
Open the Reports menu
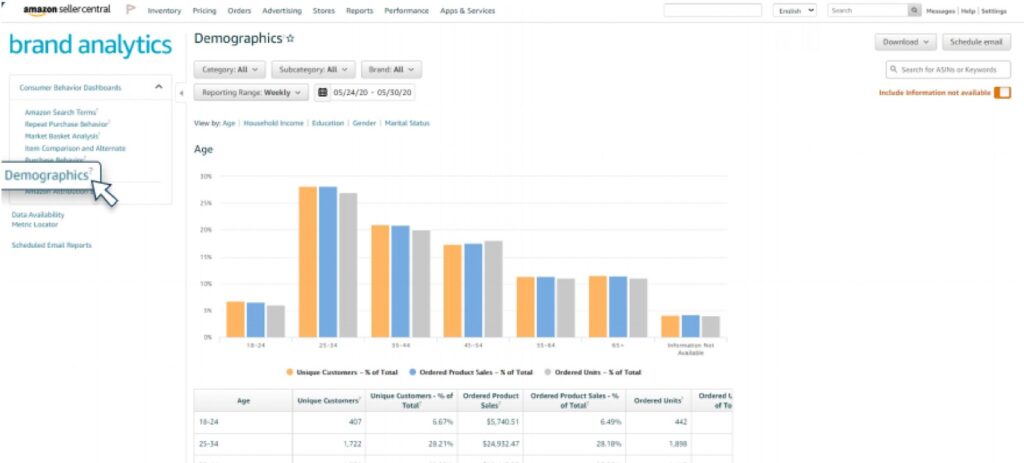[360, 11]
